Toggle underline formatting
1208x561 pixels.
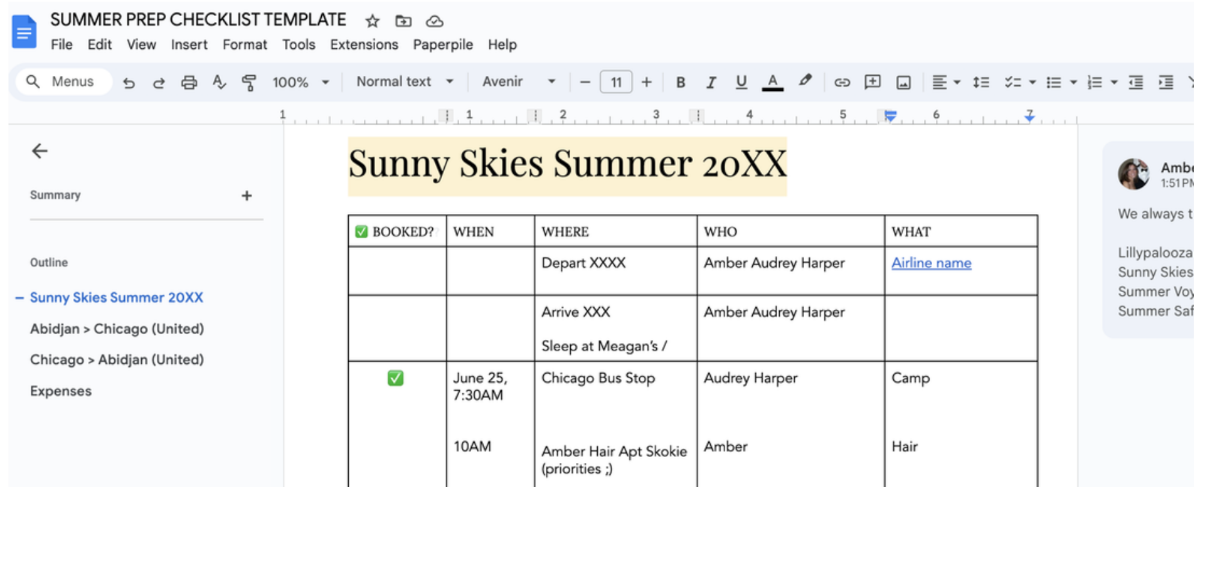coord(741,83)
